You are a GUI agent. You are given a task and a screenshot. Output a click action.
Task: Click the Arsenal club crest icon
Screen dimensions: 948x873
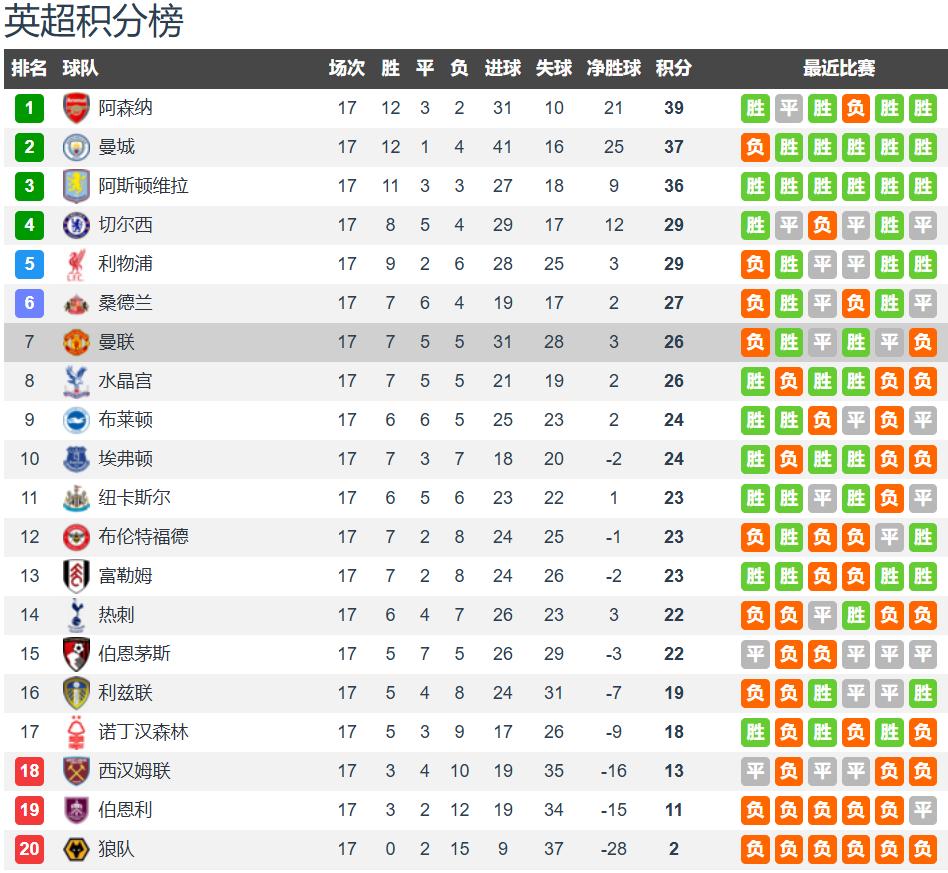[77, 108]
